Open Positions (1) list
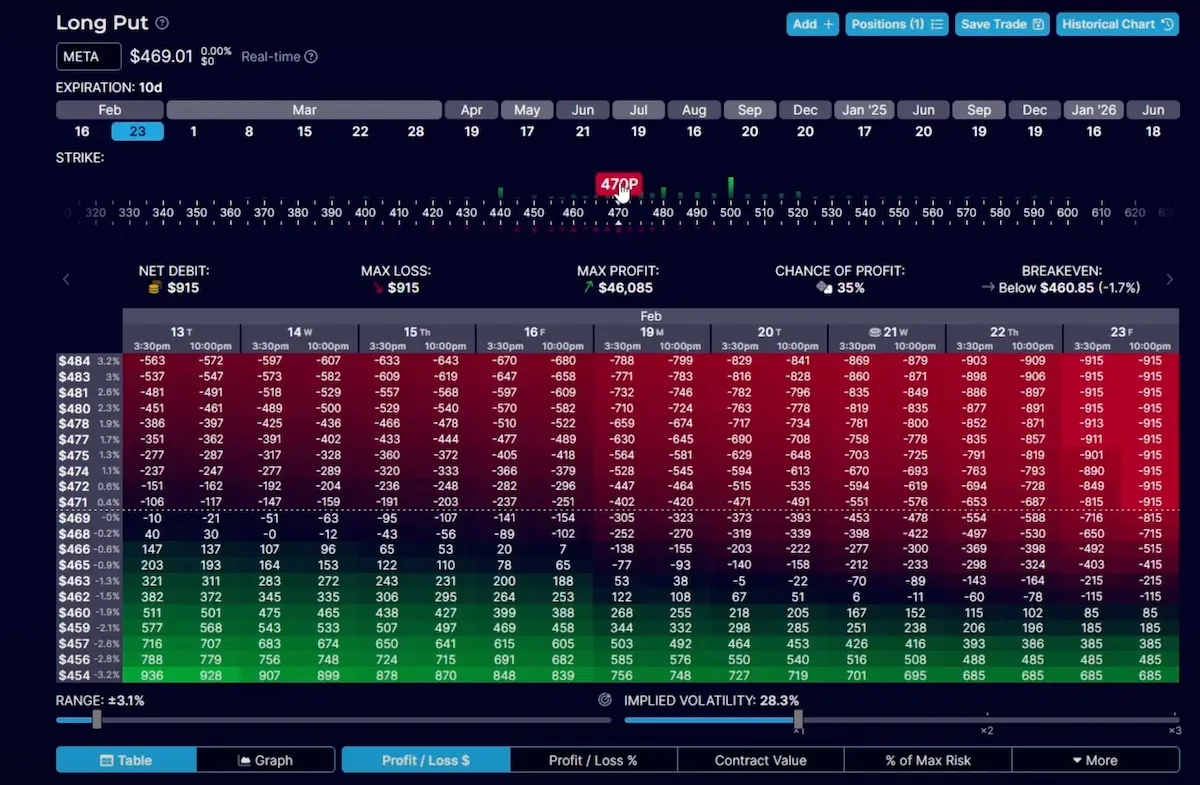The height and width of the screenshot is (785, 1200). pyautogui.click(x=896, y=24)
